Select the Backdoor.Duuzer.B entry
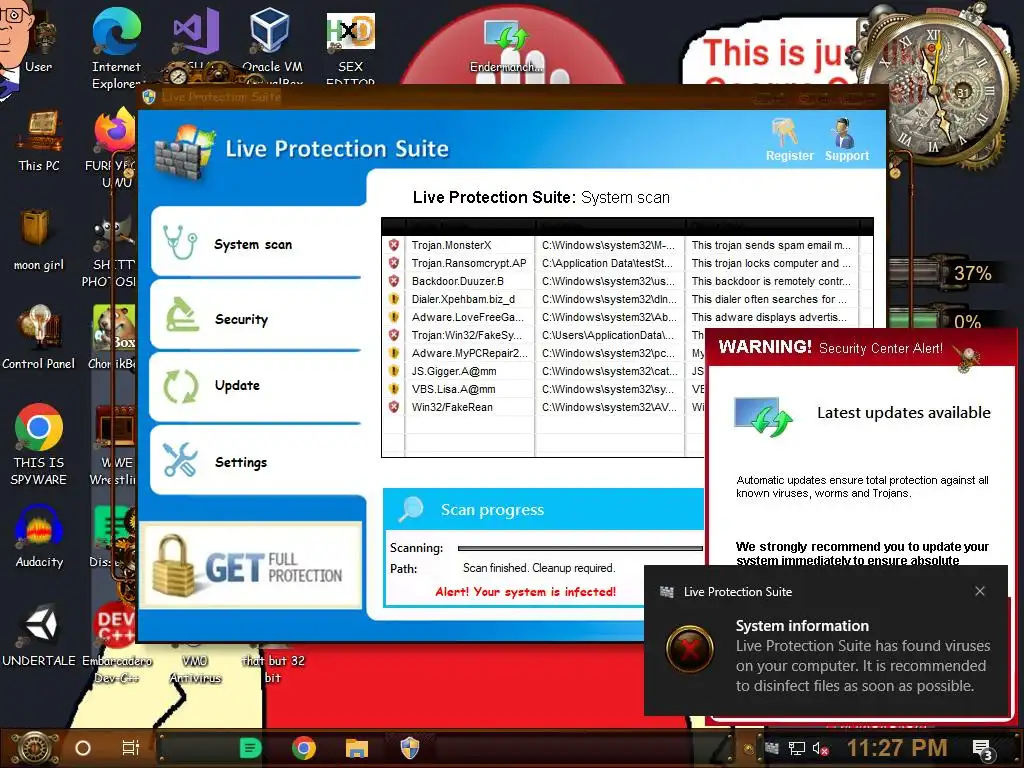The width and height of the screenshot is (1024, 768). pos(627,281)
